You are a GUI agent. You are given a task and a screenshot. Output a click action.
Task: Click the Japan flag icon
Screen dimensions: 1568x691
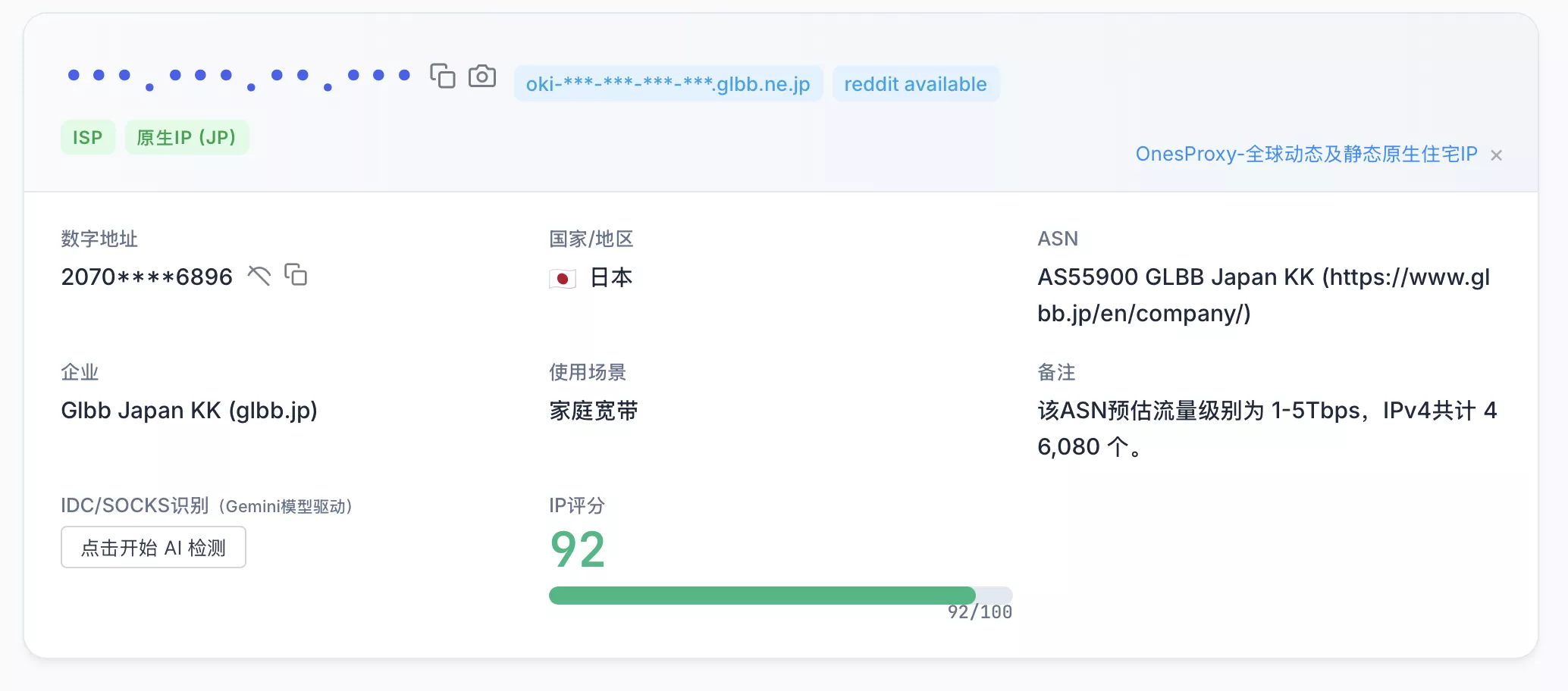point(563,279)
